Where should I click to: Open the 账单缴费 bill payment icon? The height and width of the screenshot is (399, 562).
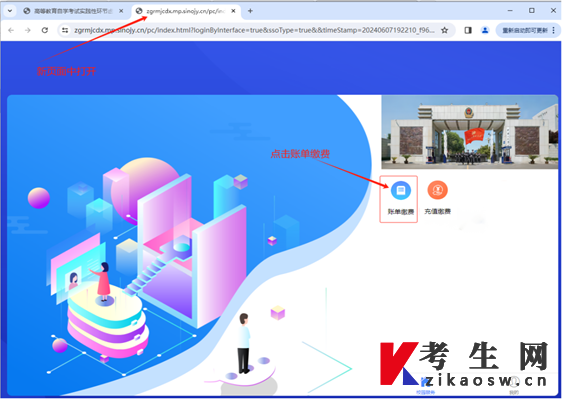click(400, 190)
